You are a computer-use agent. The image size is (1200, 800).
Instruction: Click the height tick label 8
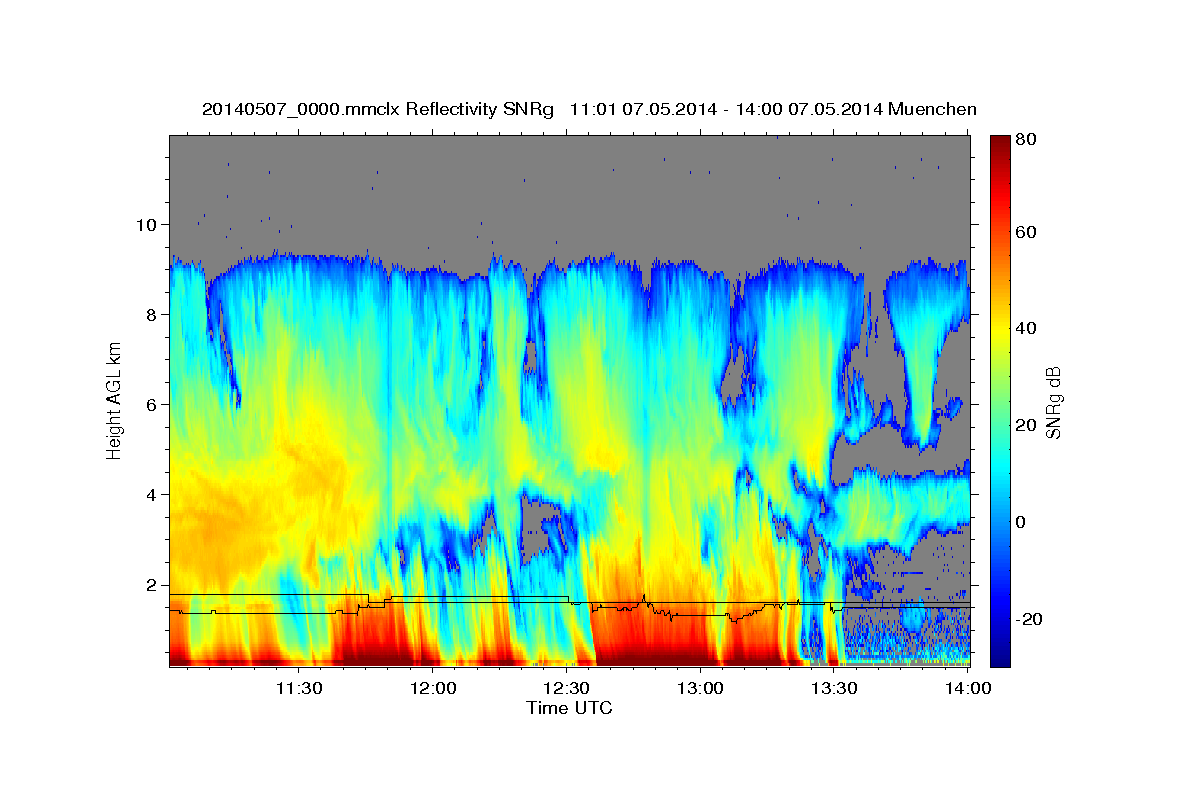tap(152, 314)
